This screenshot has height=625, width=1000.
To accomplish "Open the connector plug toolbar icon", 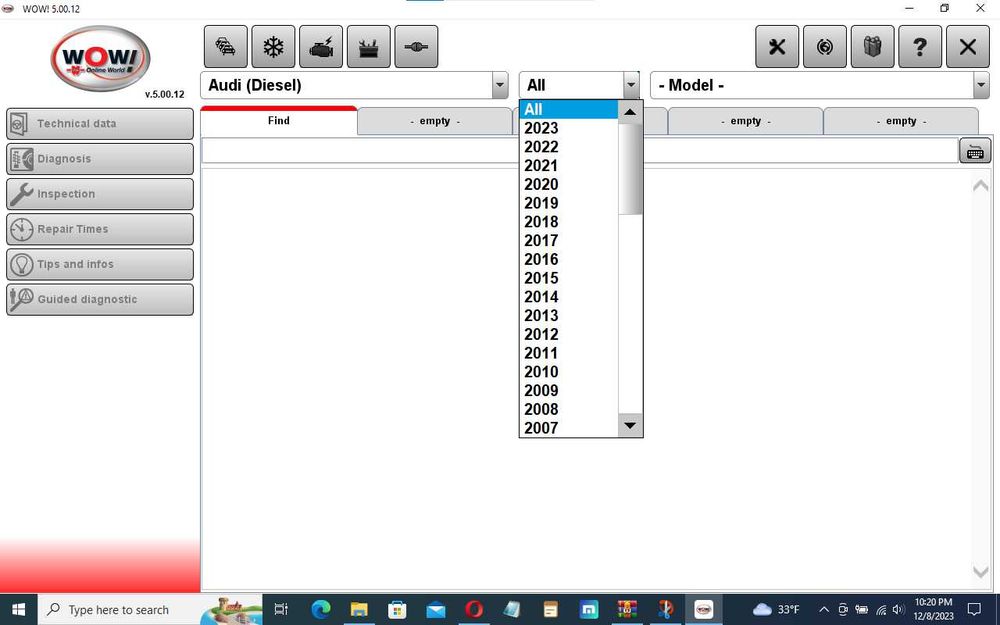I will (x=416, y=47).
